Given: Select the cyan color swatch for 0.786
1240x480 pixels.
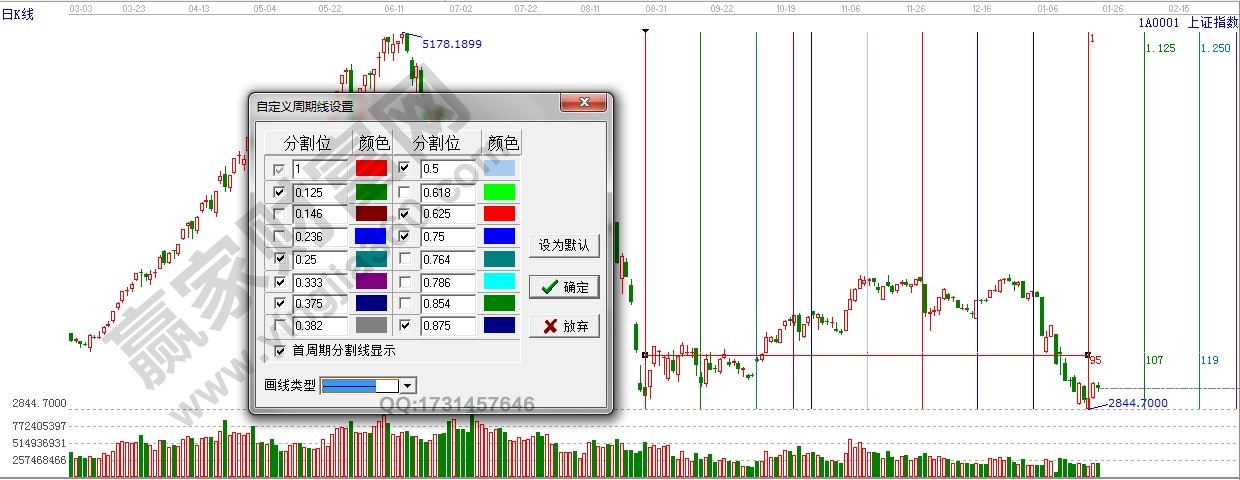Looking at the screenshot, I should click(498, 281).
